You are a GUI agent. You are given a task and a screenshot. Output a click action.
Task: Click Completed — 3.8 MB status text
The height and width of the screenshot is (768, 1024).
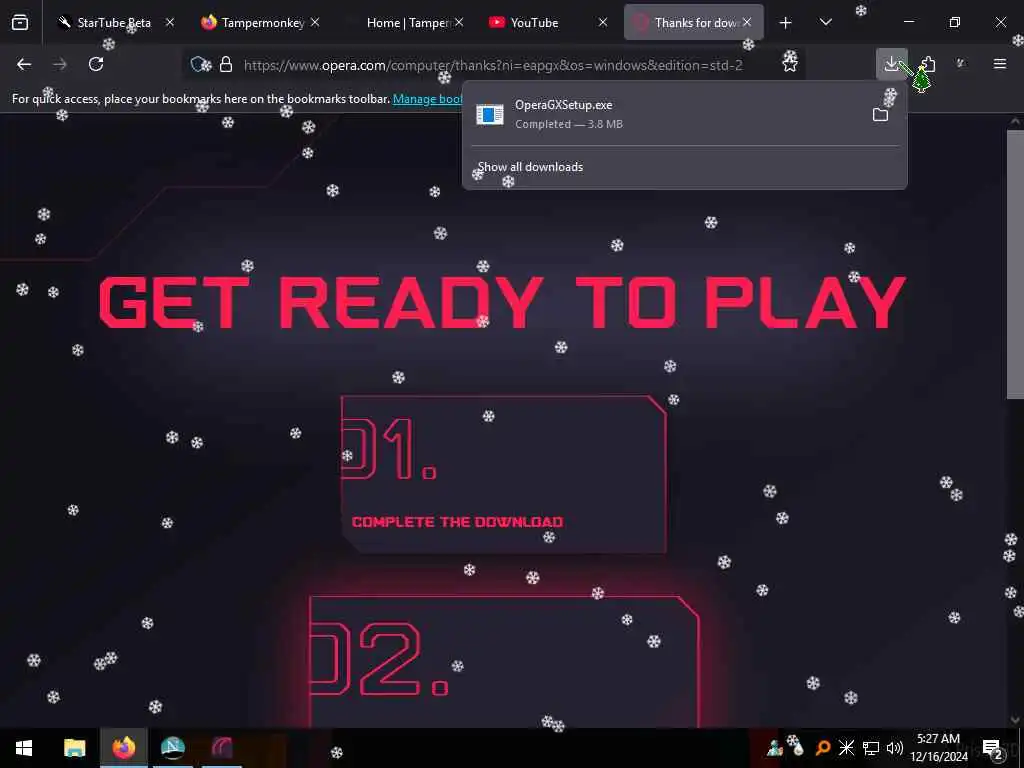pos(569,124)
